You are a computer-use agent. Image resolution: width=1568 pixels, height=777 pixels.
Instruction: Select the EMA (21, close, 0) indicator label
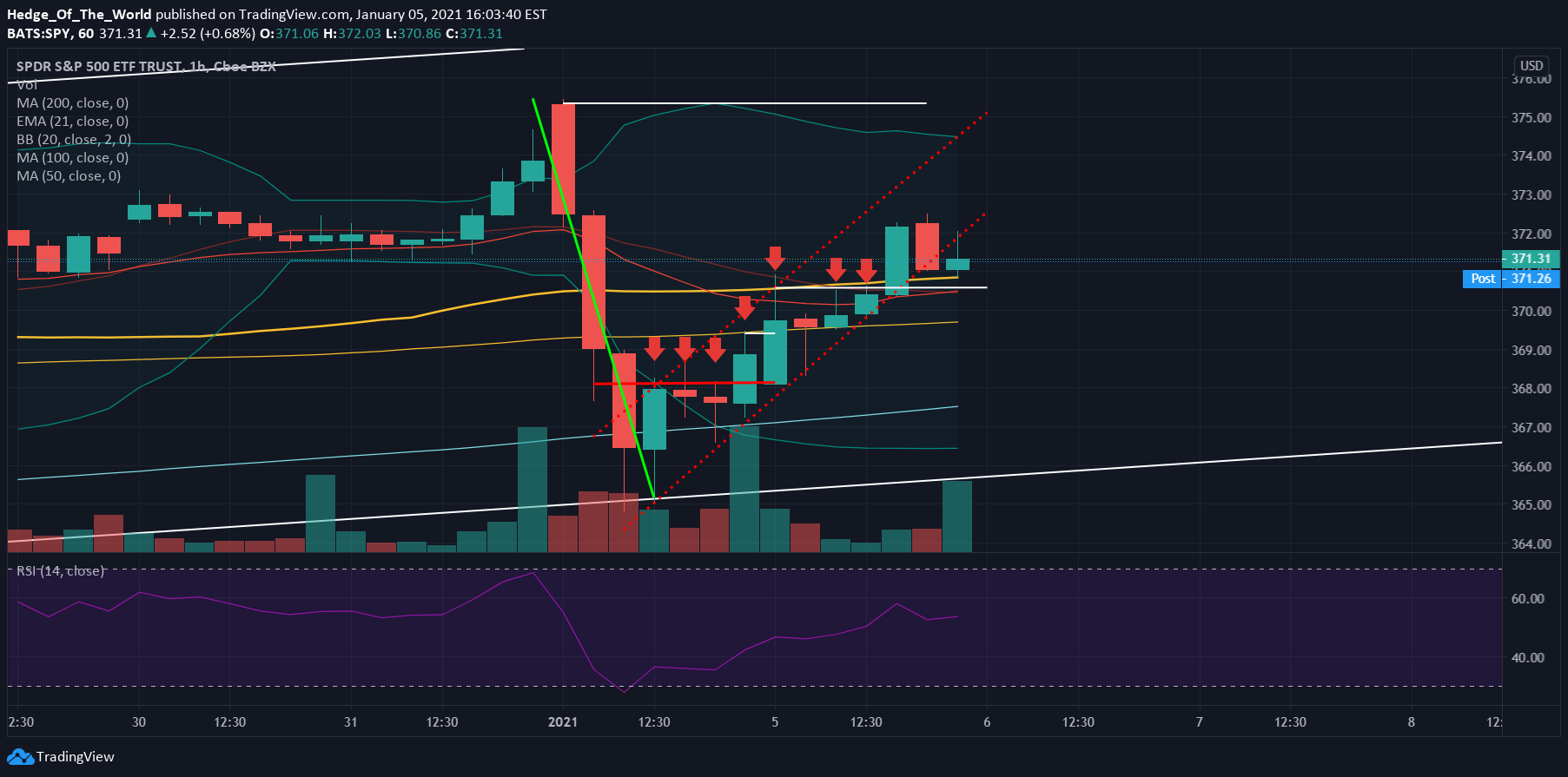72,122
